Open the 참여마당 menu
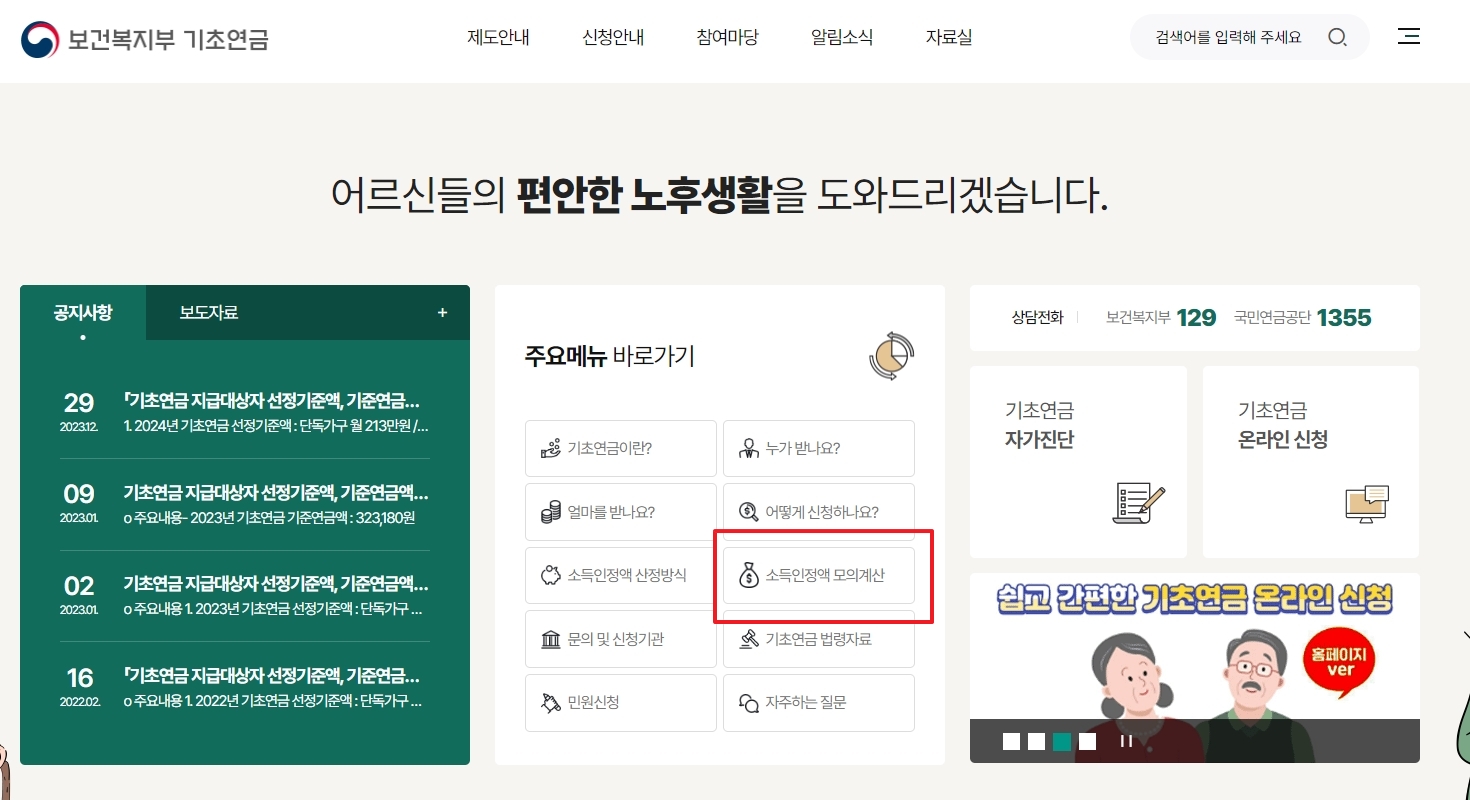1470x800 pixels. [727, 38]
